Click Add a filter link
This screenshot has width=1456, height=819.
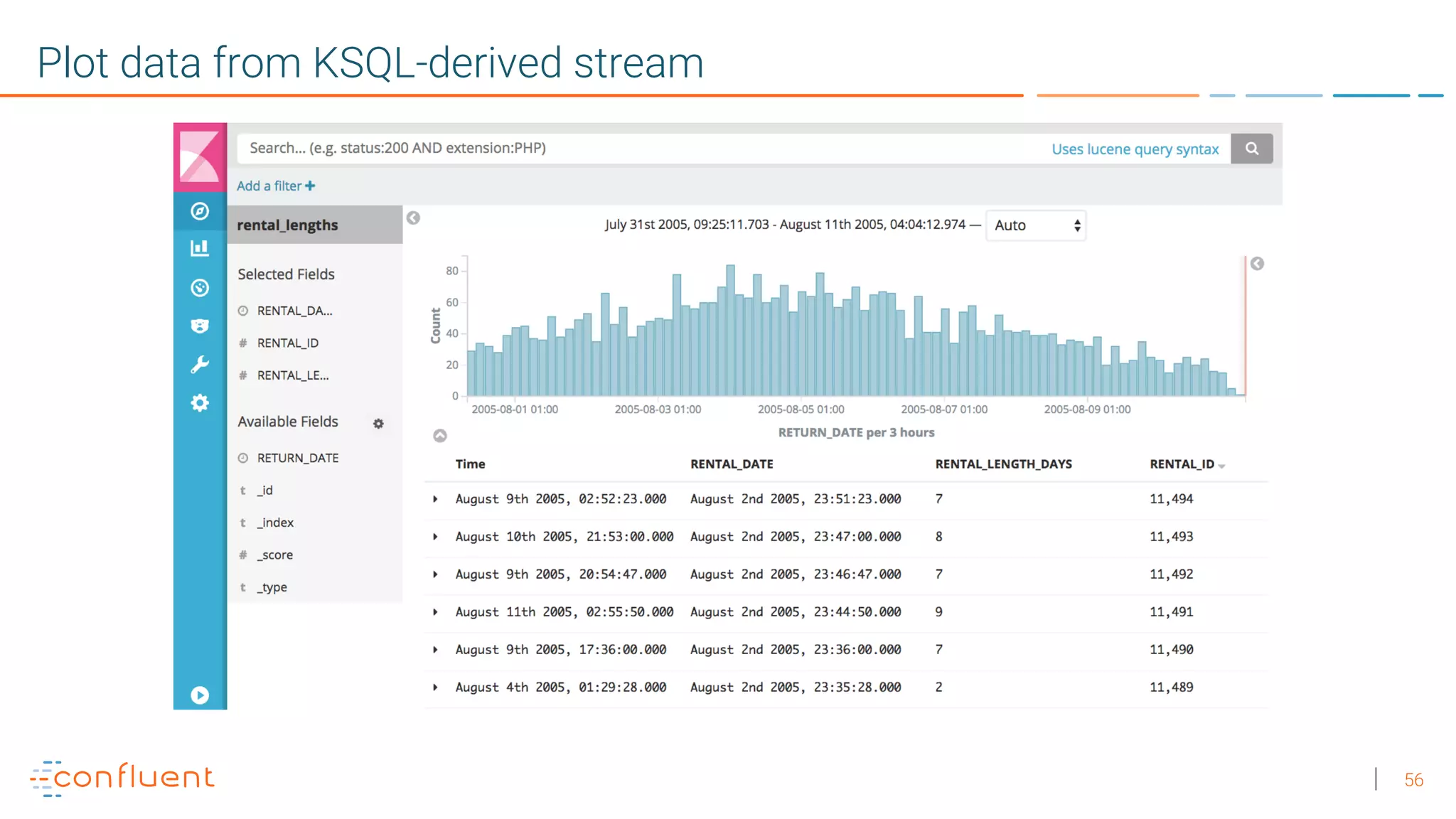click(x=276, y=186)
